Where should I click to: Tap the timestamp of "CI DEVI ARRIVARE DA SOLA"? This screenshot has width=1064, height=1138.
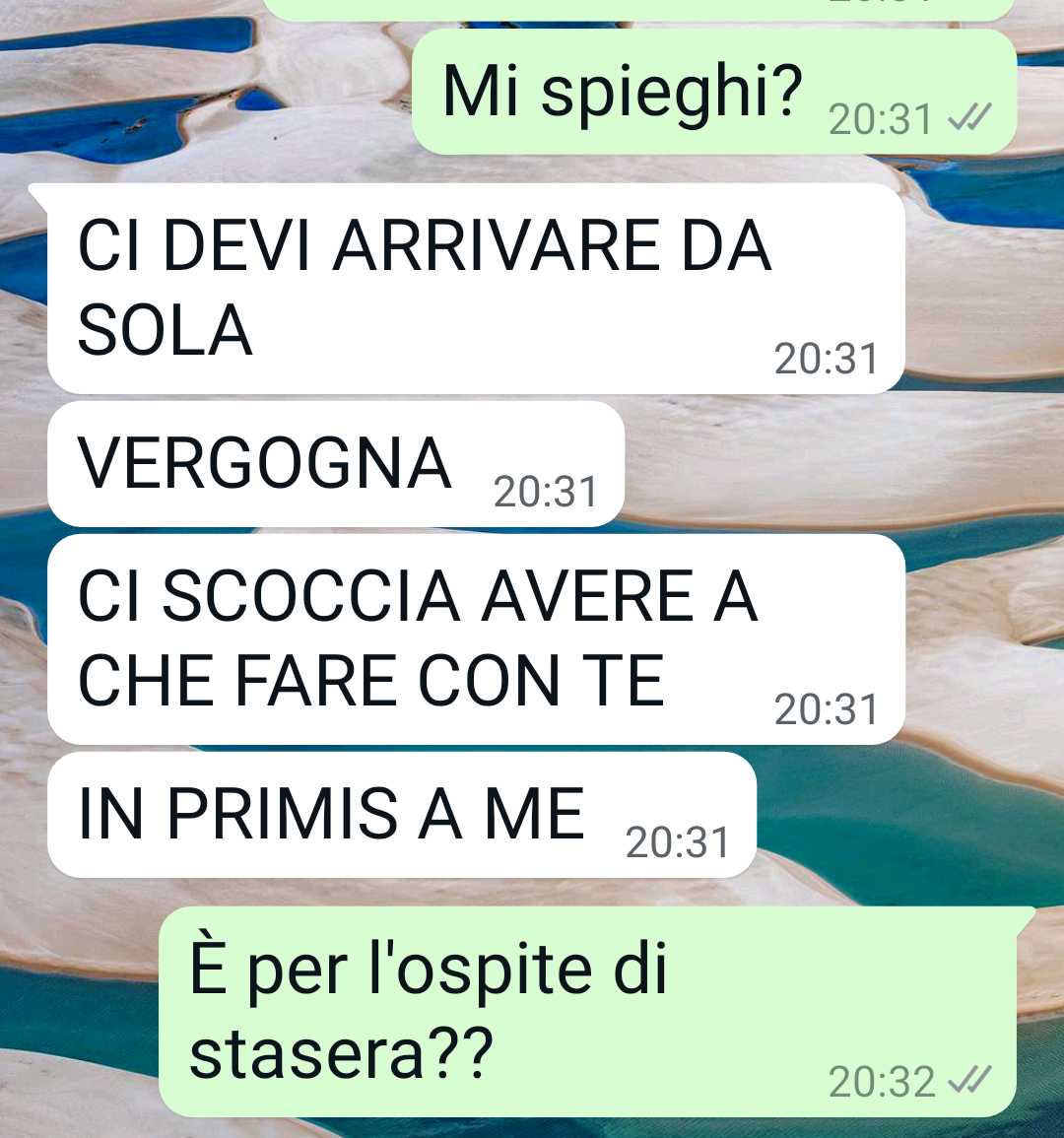pyautogui.click(x=826, y=359)
